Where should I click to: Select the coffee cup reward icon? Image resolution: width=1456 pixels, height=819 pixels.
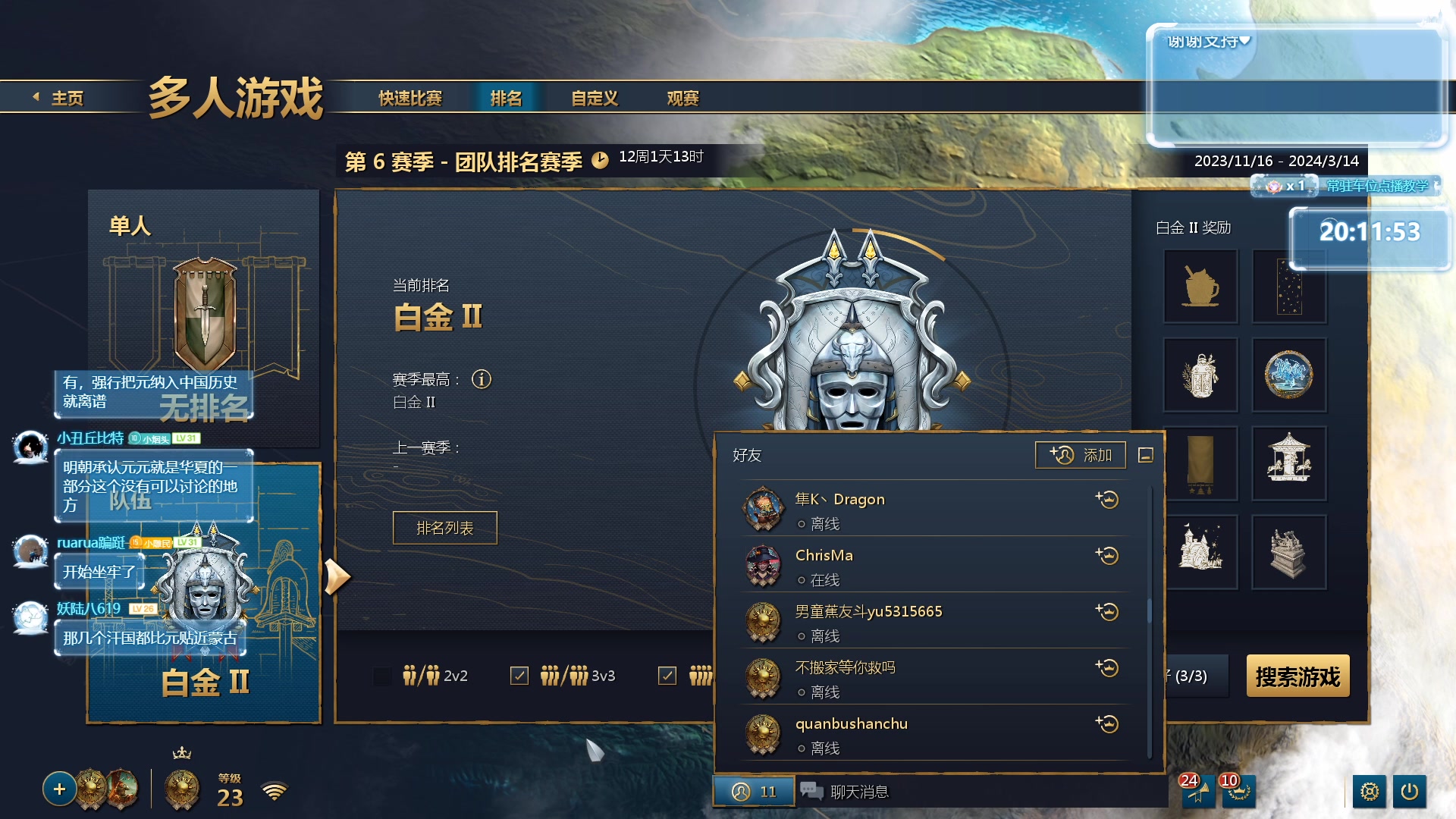(x=1200, y=287)
